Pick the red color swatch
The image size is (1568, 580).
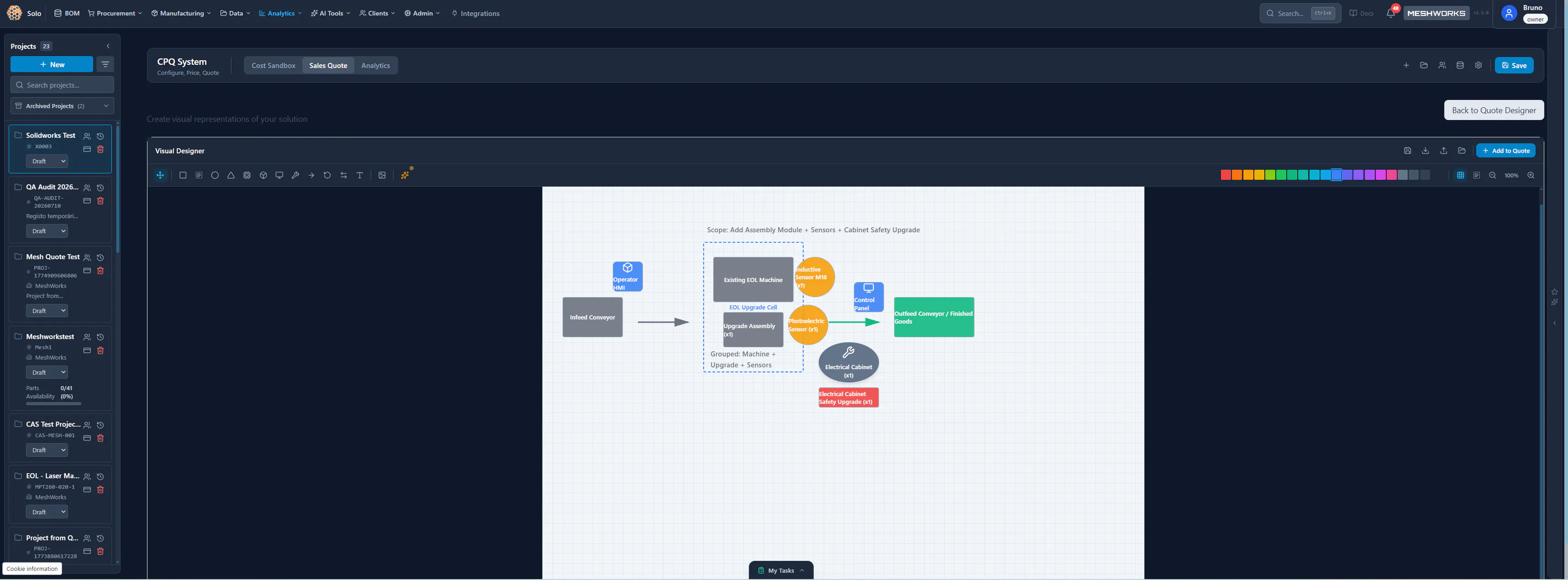click(1226, 175)
